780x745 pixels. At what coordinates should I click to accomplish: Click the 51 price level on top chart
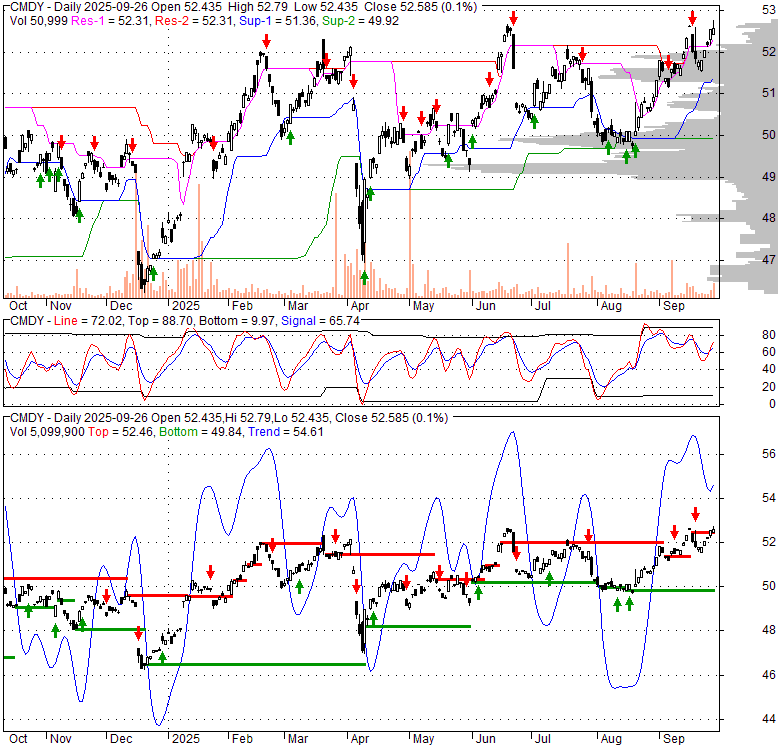point(769,93)
